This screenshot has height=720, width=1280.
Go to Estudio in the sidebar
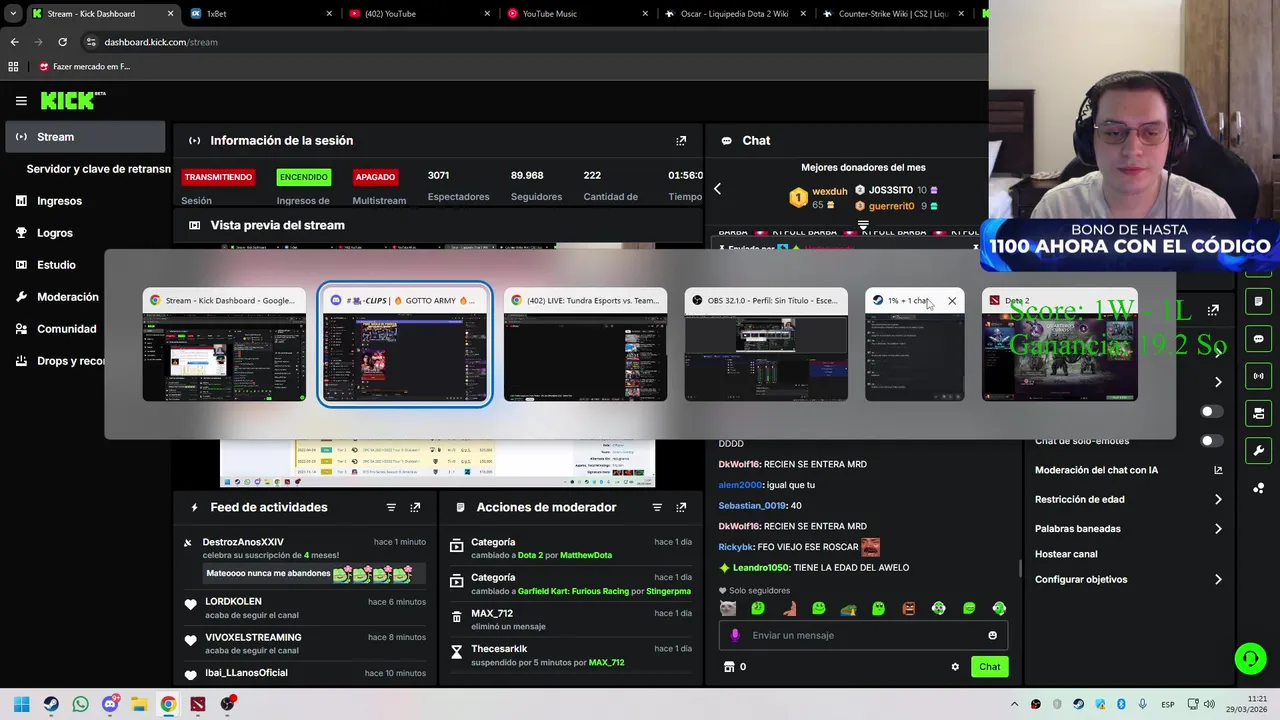point(56,265)
